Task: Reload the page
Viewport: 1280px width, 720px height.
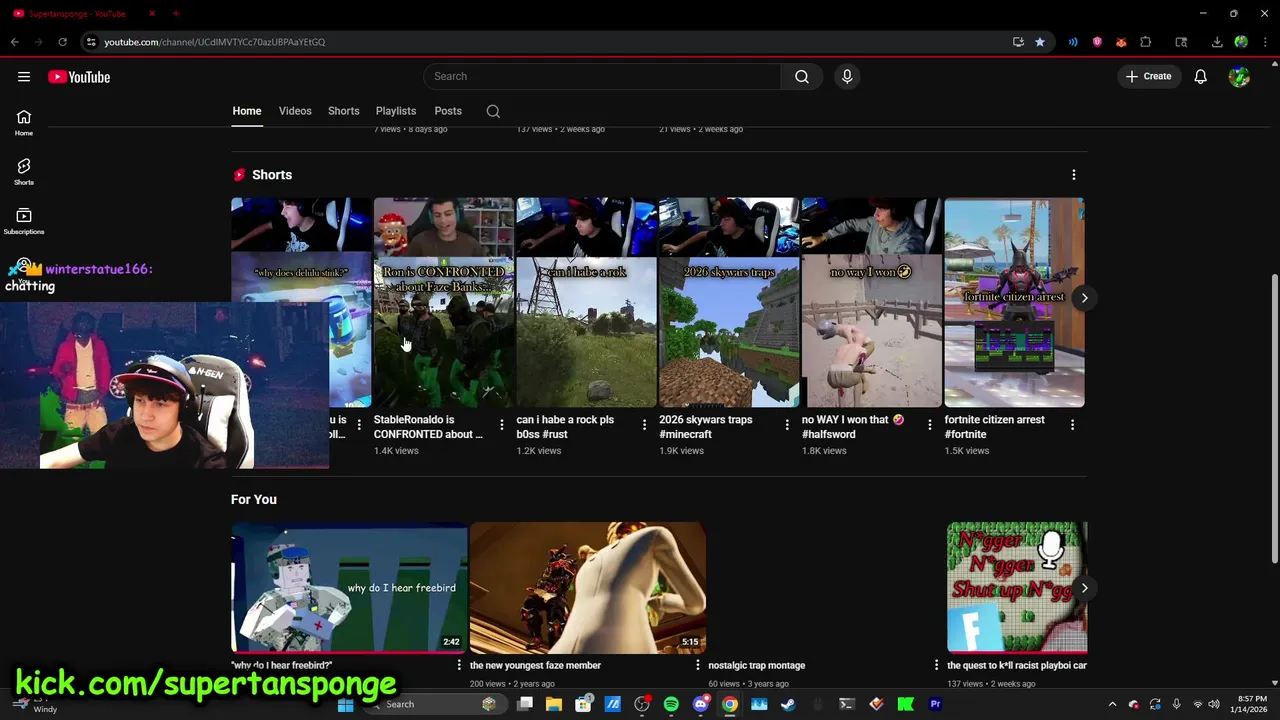Action: 62,42
